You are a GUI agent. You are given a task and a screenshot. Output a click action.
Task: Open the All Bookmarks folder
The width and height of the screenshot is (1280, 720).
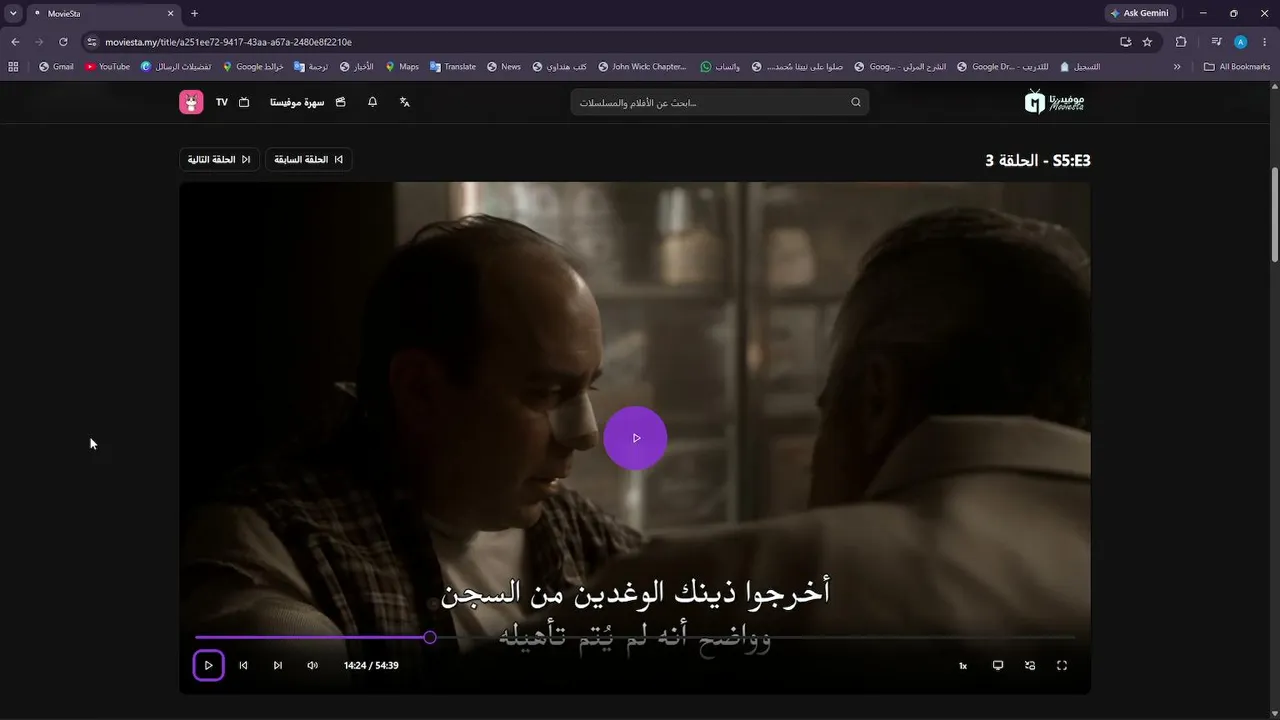1237,67
